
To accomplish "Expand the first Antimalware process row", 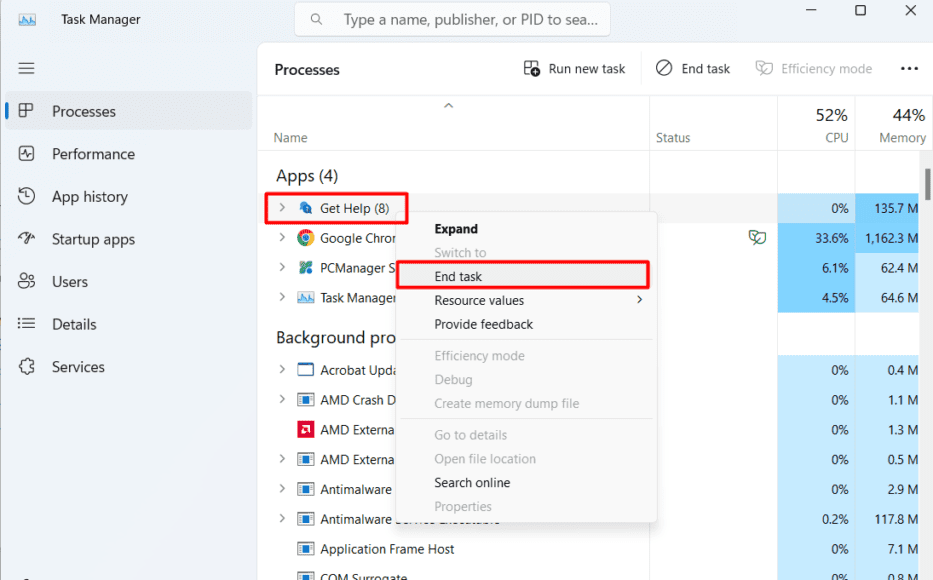I will click(282, 488).
